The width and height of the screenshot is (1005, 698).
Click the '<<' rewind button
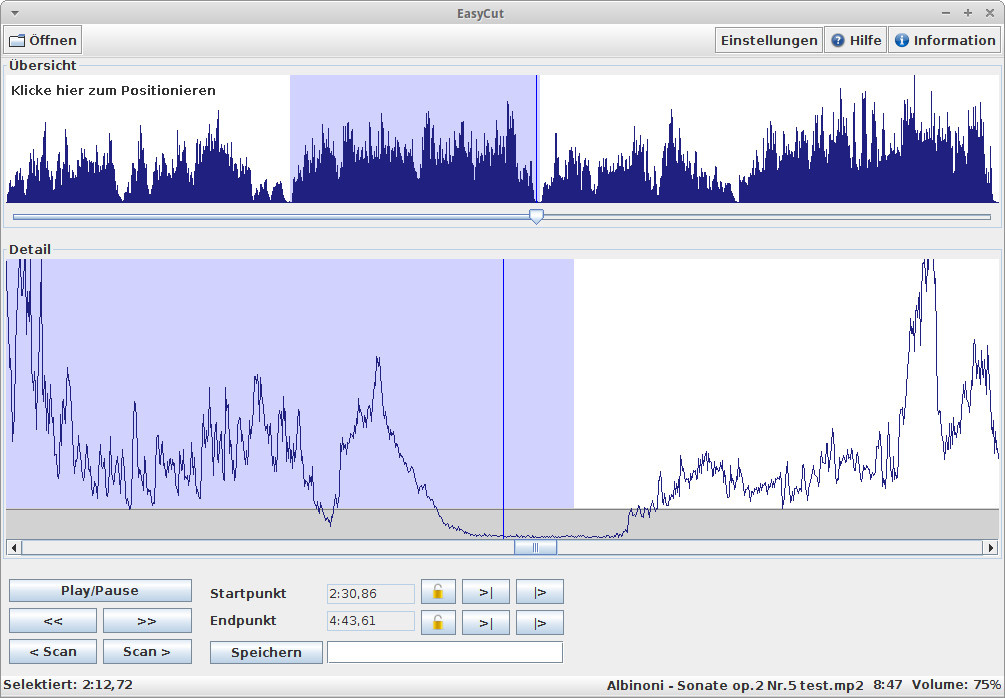(x=53, y=621)
